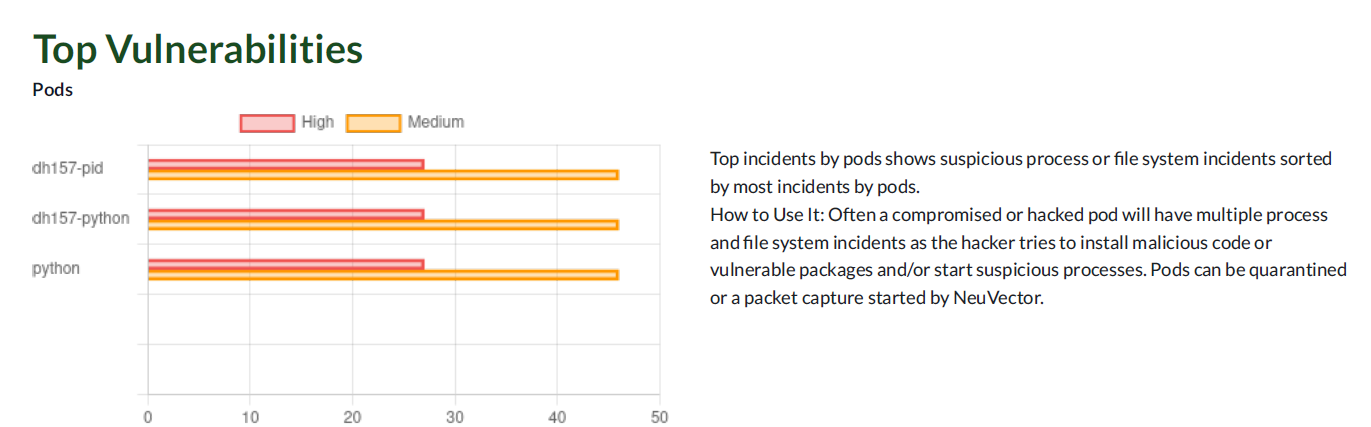Click the dh157-pid axis label

point(68,168)
